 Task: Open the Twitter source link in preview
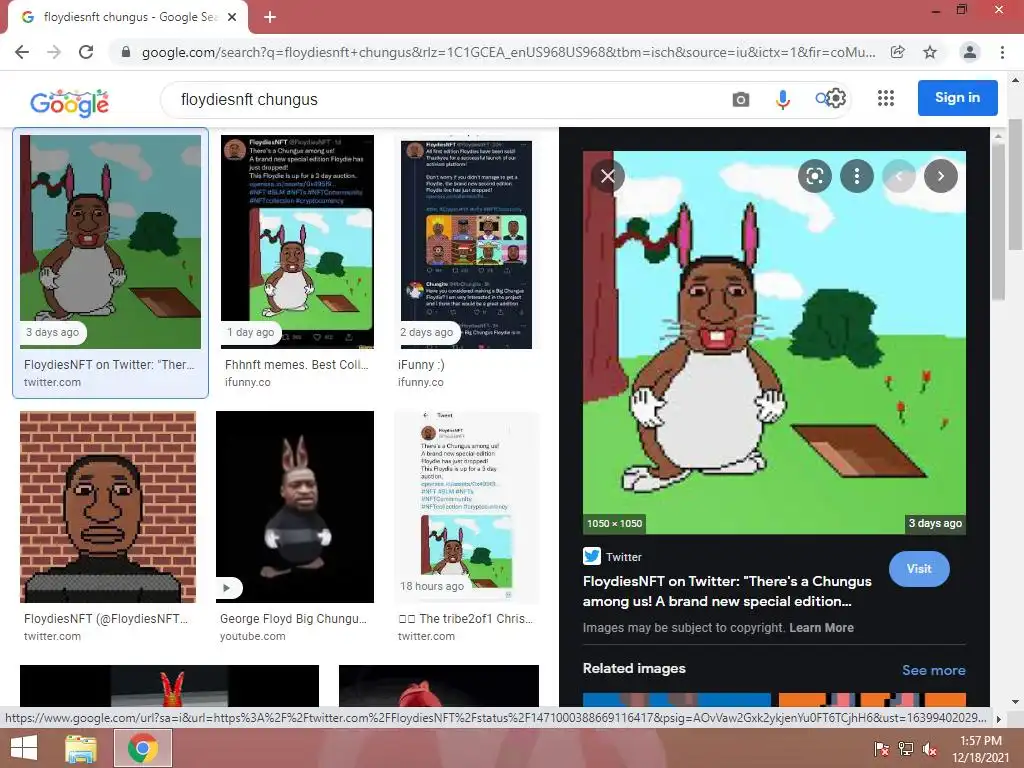tap(613, 556)
